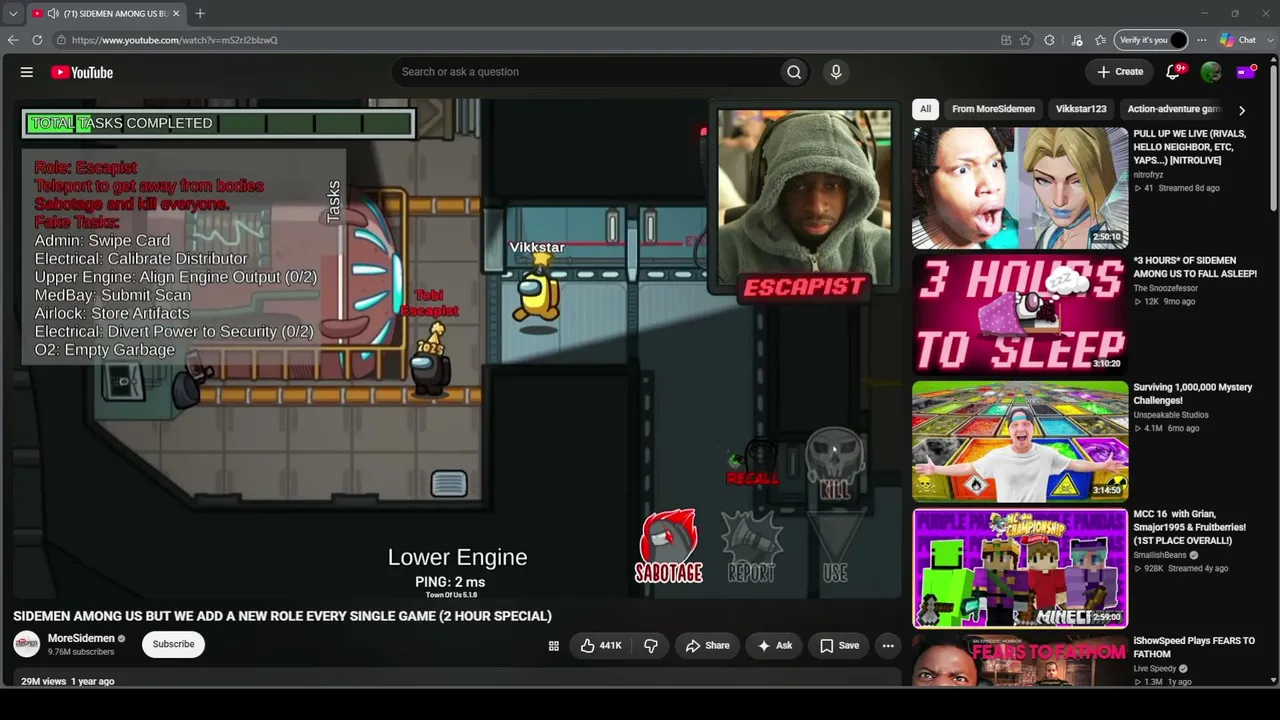Go to the YouTube home logo

[x=82, y=72]
